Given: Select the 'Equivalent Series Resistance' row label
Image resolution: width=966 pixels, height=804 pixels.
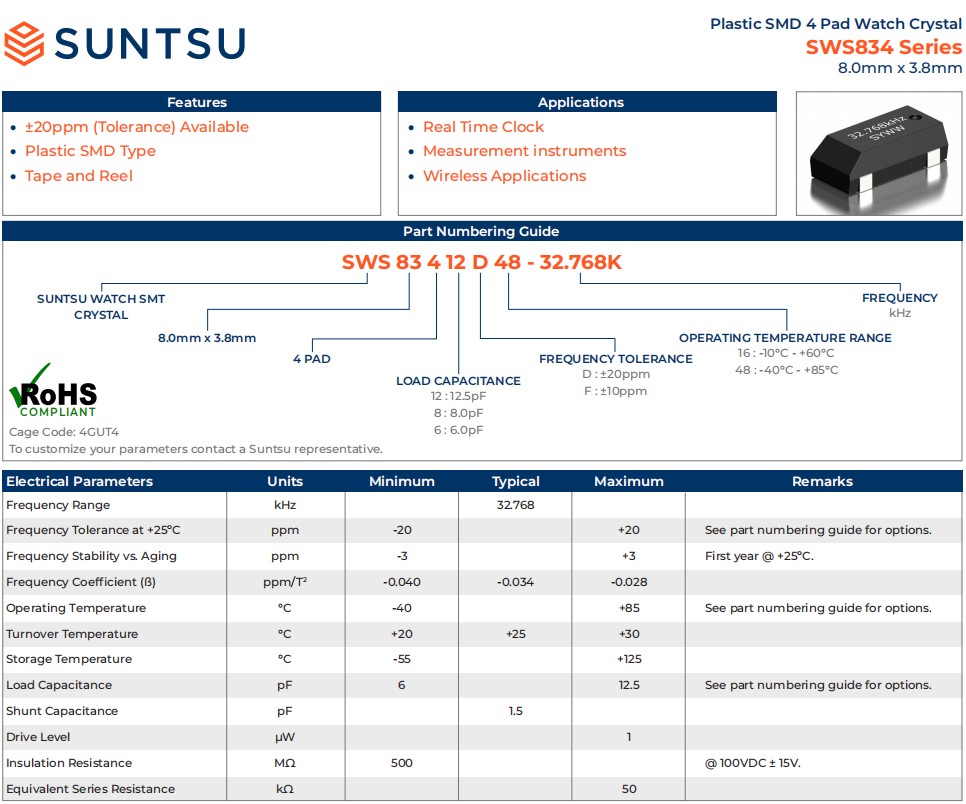Looking at the screenshot, I should pos(91,789).
